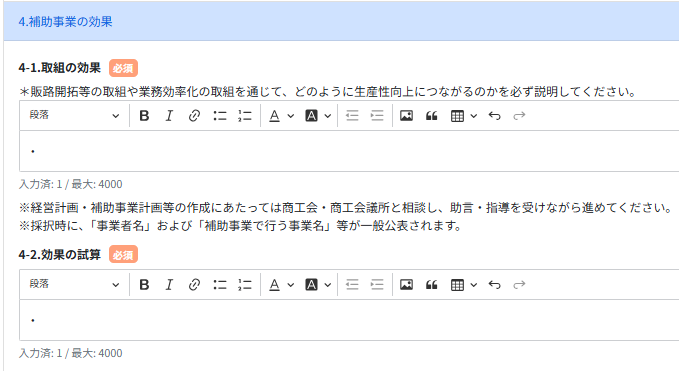Click the 4-1.取組の効果 label
Image resolution: width=679 pixels, height=371 pixels.
(x=60, y=68)
